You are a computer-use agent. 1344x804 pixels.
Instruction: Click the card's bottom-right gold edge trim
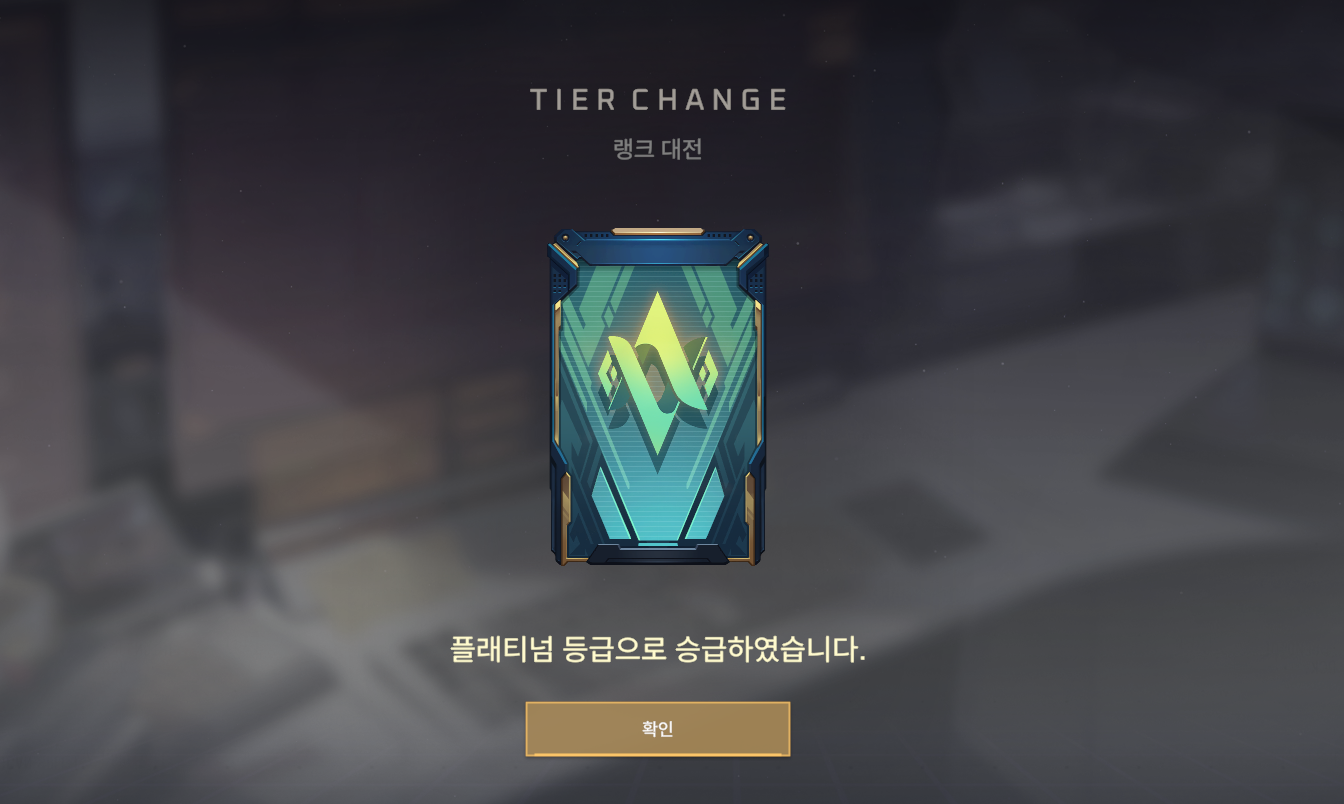(752, 515)
